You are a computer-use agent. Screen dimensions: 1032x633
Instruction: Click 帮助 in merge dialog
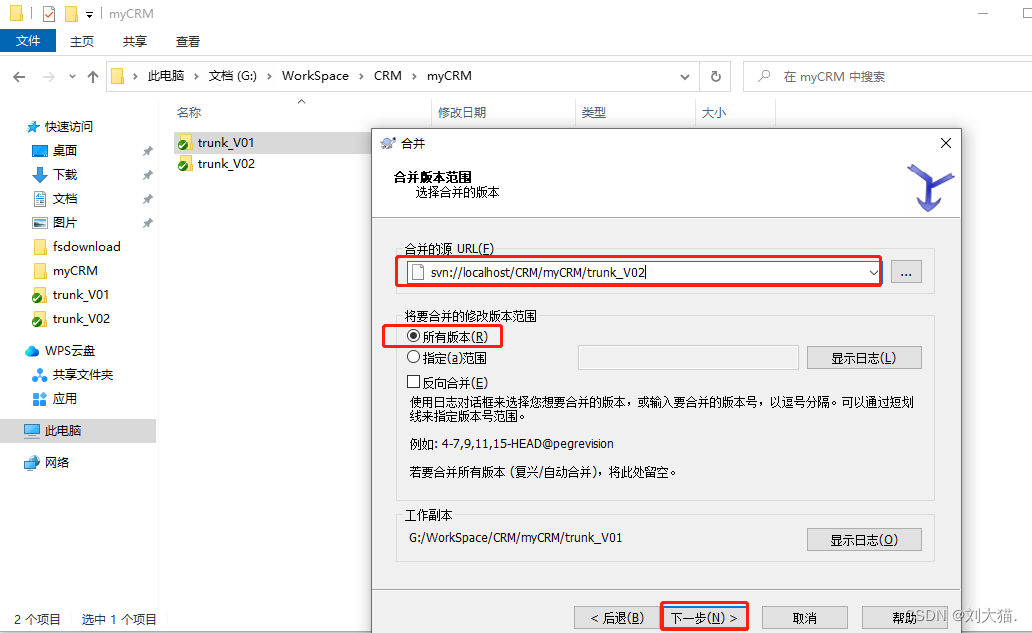tap(904, 618)
